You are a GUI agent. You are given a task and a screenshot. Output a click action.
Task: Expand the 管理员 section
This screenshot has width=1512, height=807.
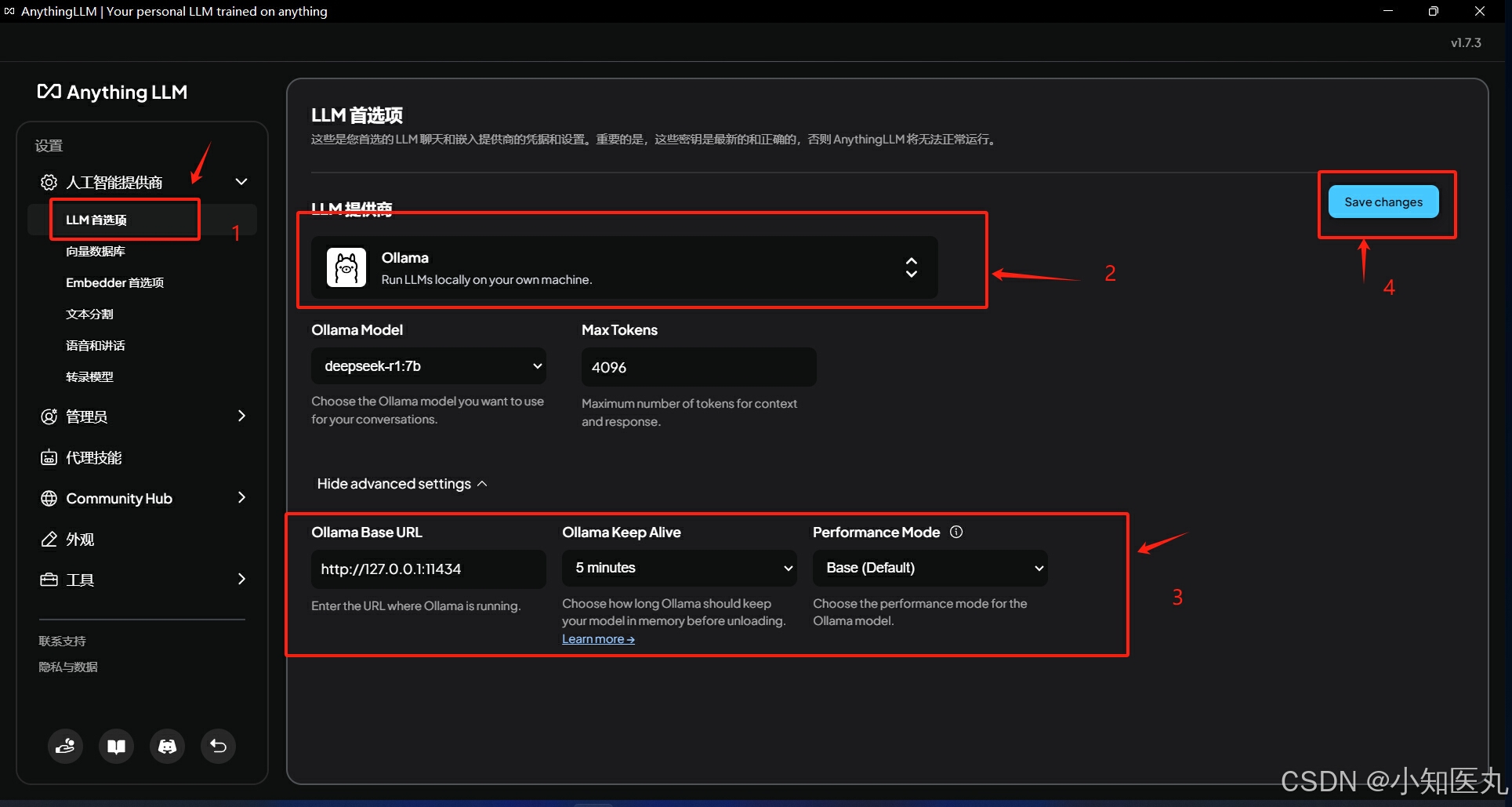click(x=241, y=416)
